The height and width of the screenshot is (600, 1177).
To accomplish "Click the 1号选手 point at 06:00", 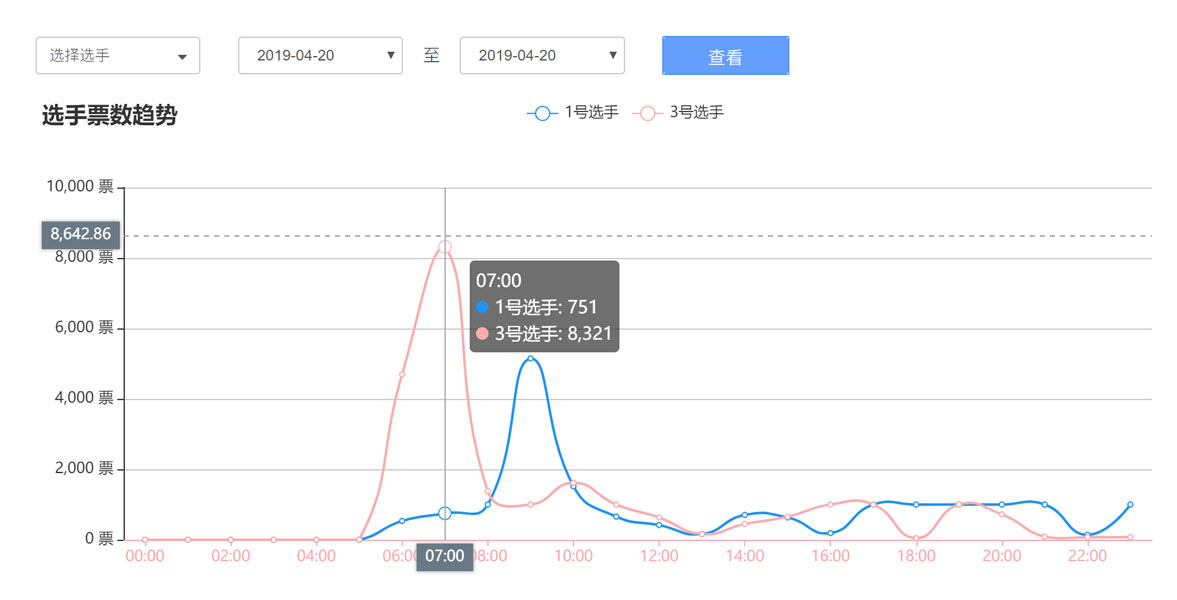I will [402, 520].
